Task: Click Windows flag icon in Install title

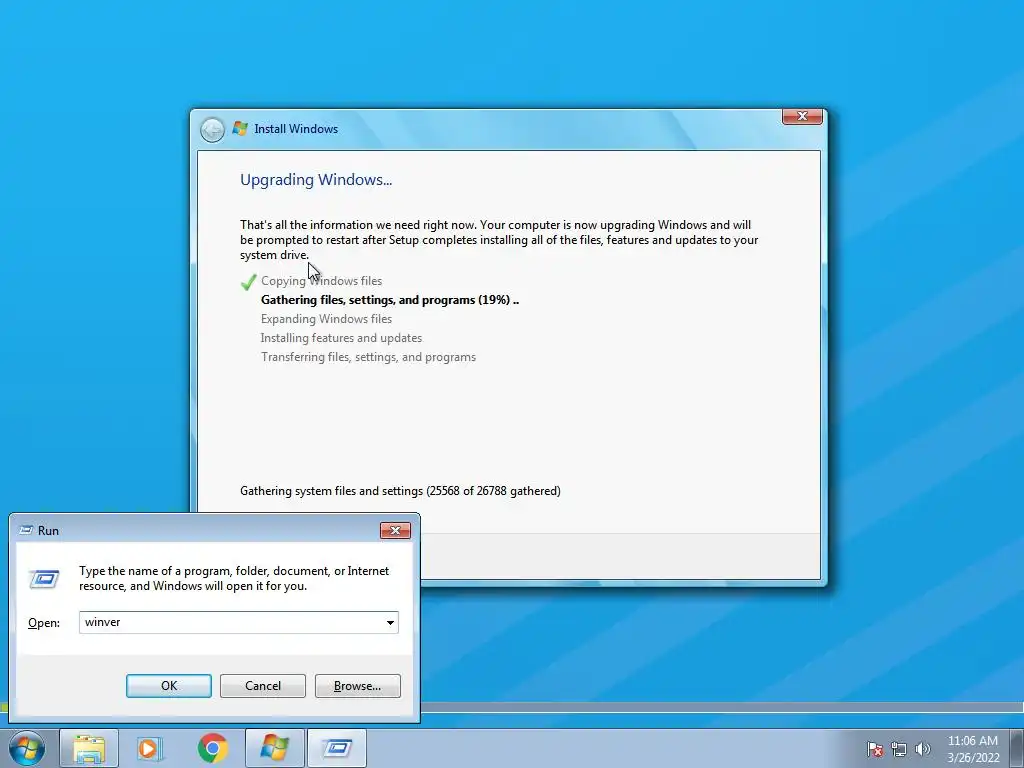Action: tap(240, 129)
